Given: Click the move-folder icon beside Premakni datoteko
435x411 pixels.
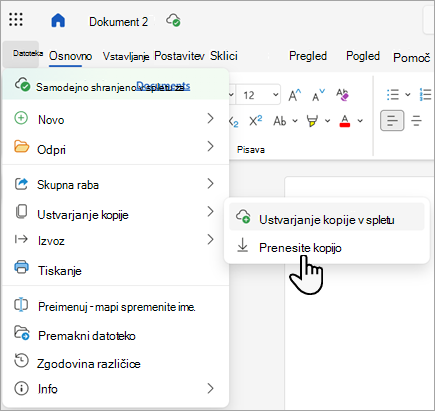Looking at the screenshot, I should click(x=22, y=333).
